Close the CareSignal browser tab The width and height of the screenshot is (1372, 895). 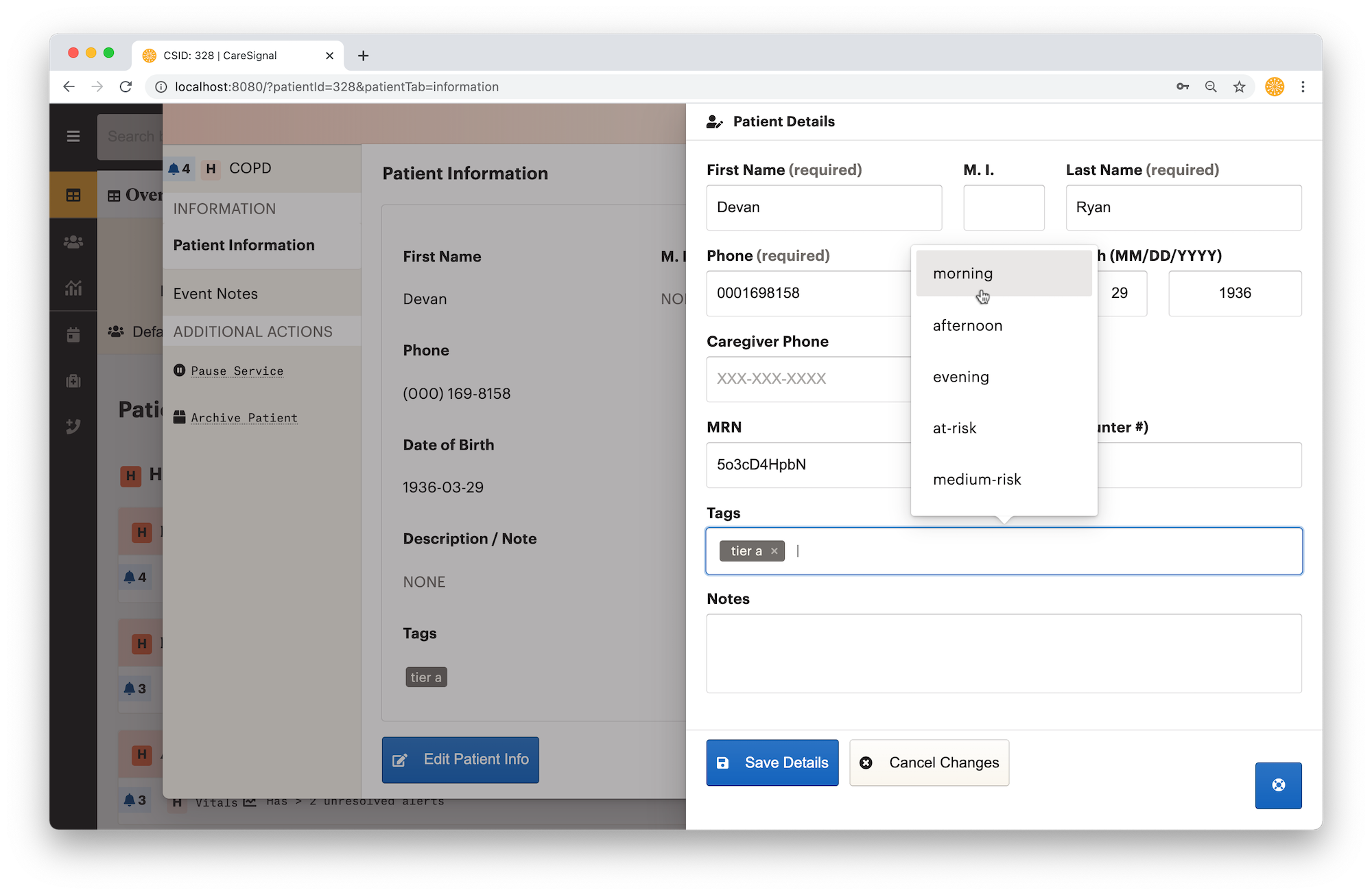[x=329, y=56]
